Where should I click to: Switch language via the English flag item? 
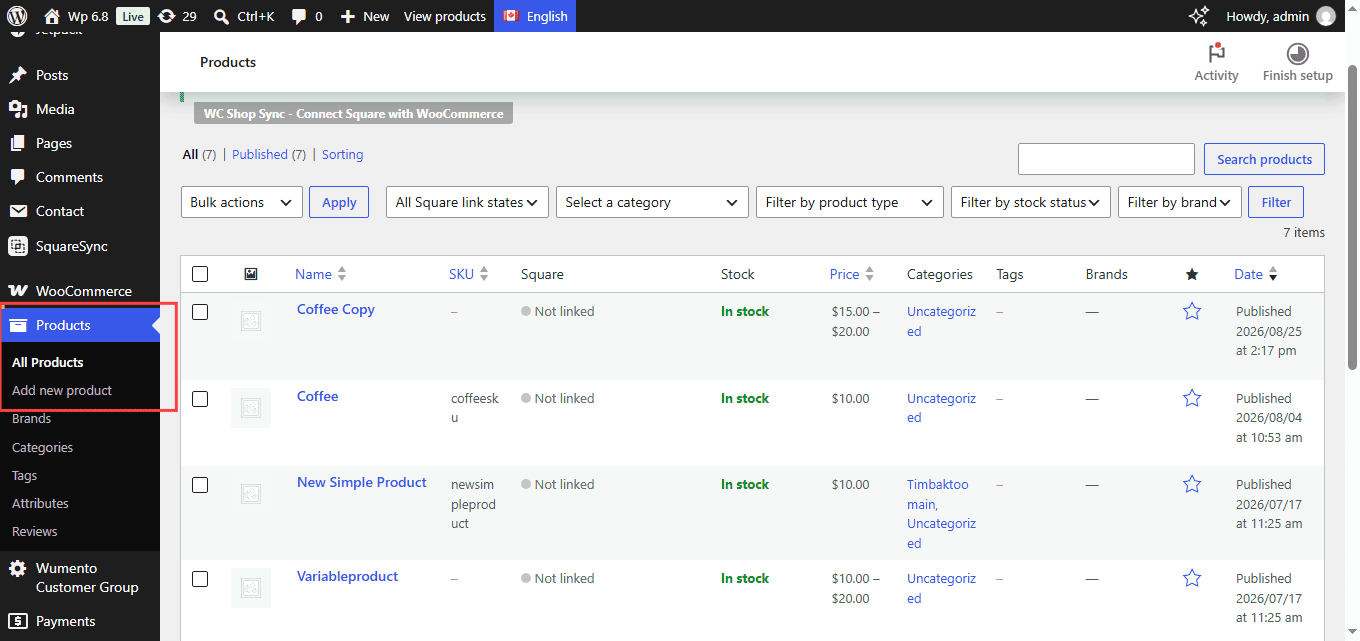(x=535, y=16)
